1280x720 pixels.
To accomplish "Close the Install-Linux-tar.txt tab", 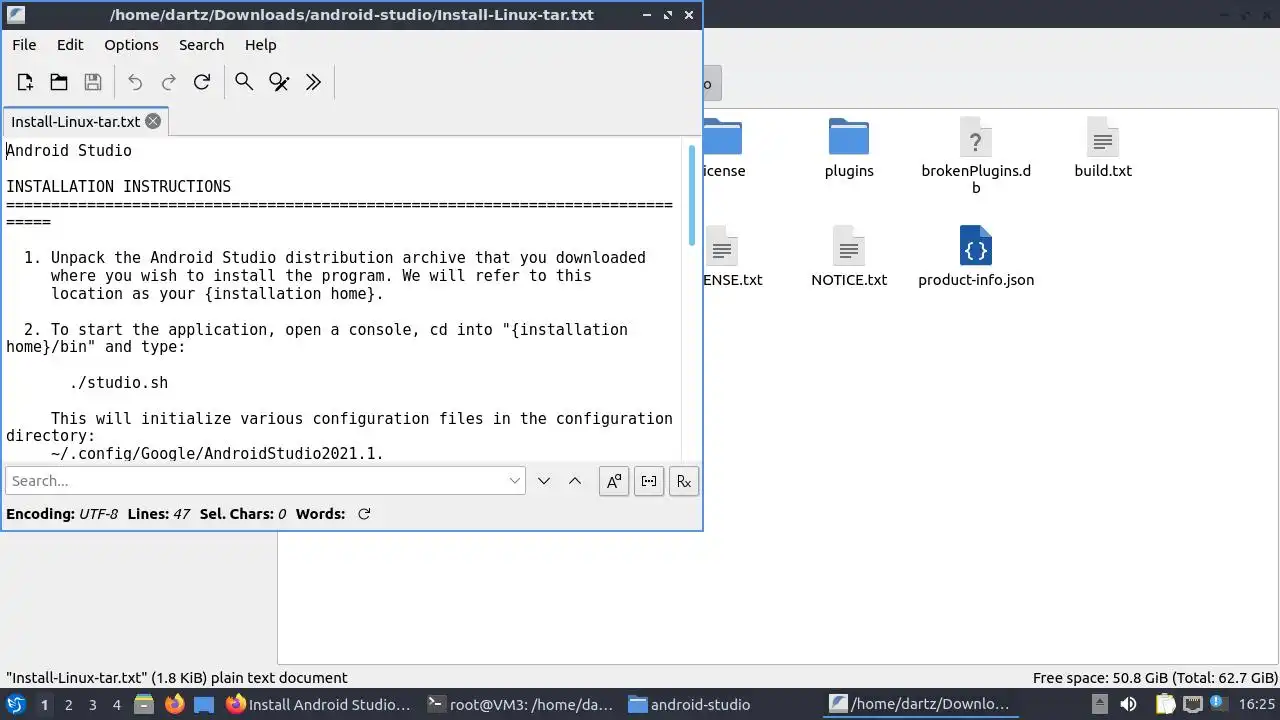I will pyautogui.click(x=153, y=121).
